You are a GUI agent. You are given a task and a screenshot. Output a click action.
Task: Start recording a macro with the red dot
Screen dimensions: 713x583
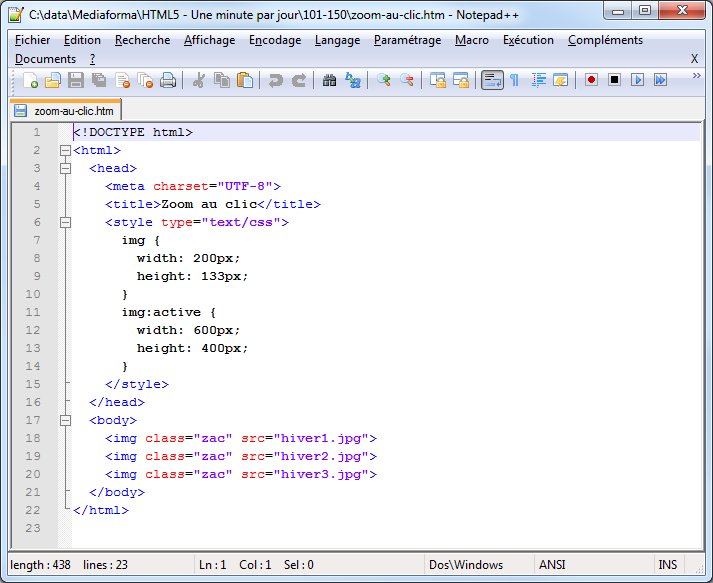tap(591, 80)
